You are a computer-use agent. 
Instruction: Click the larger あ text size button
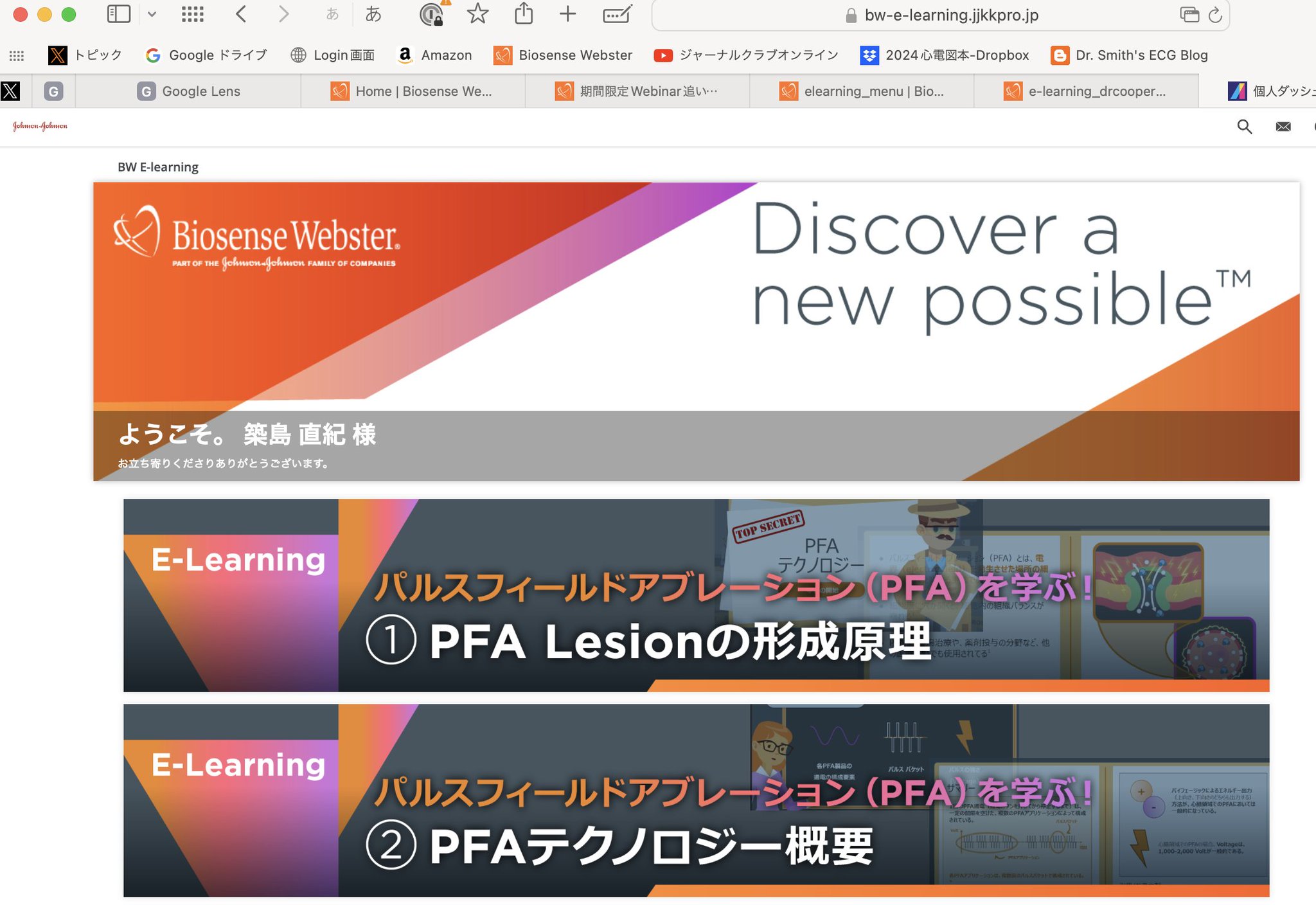373,14
